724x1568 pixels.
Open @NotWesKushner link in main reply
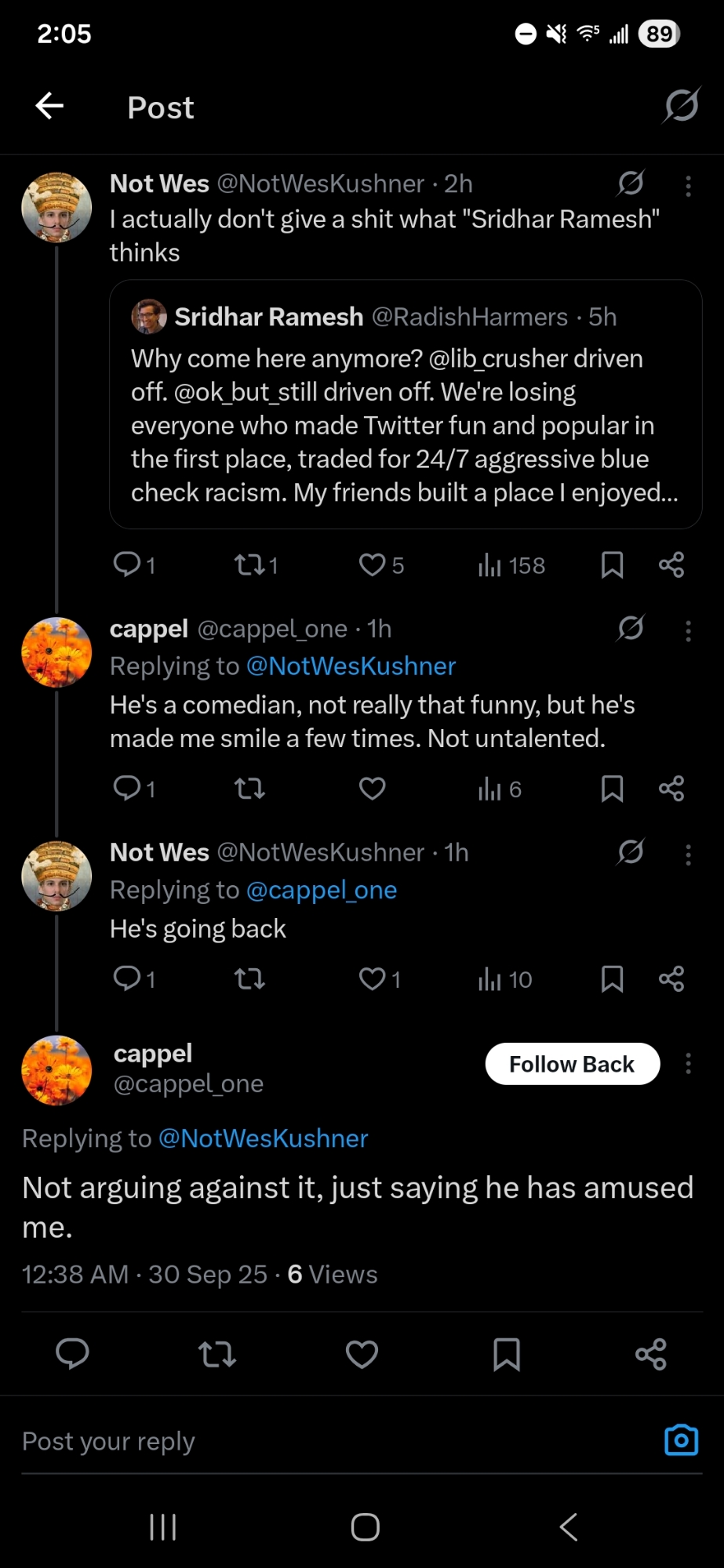[x=263, y=1138]
